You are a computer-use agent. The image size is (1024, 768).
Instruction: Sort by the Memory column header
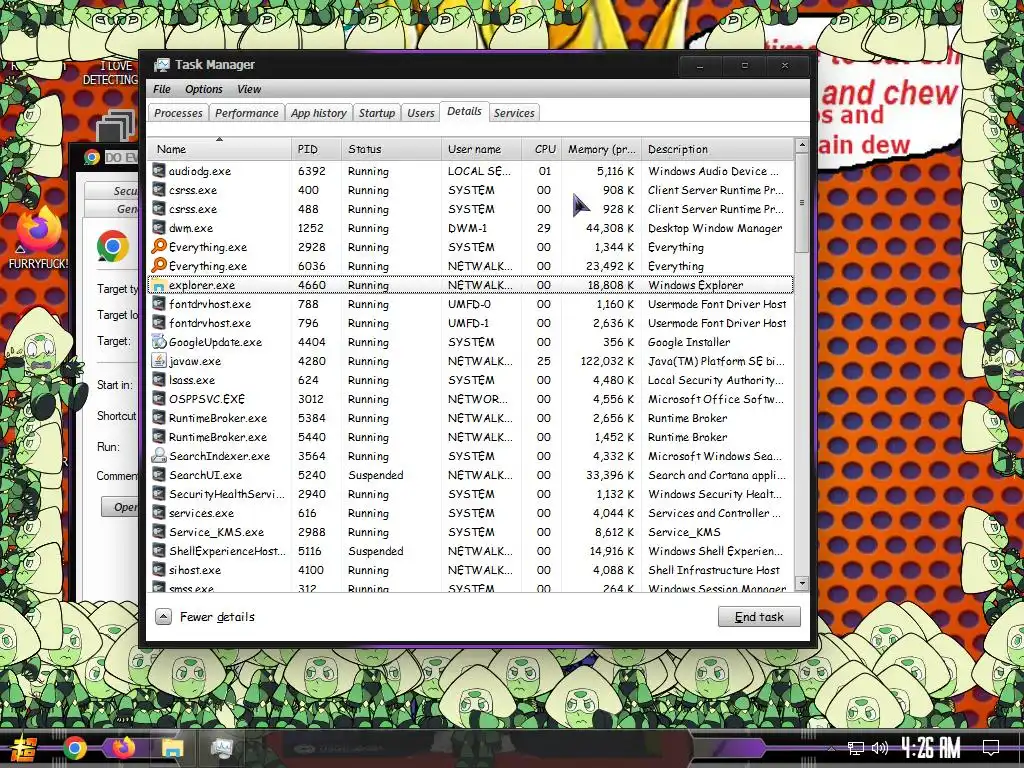[601, 149]
